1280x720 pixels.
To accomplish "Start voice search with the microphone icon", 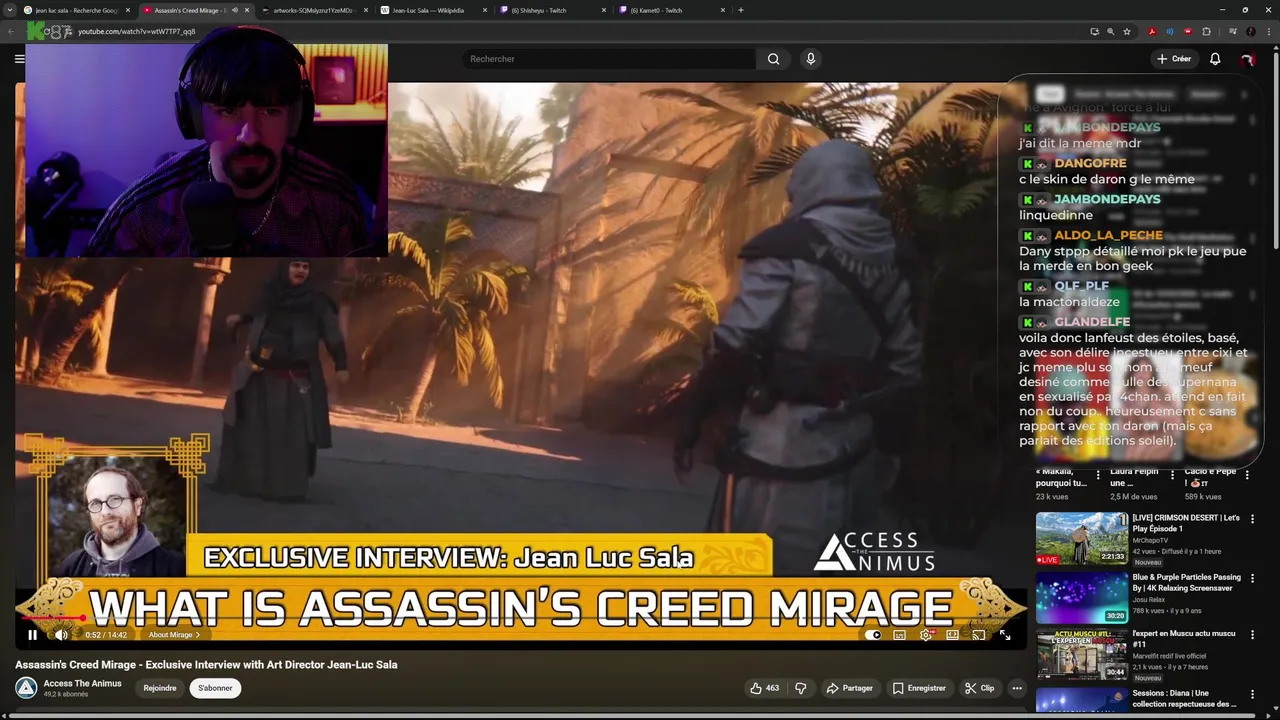I will (811, 59).
